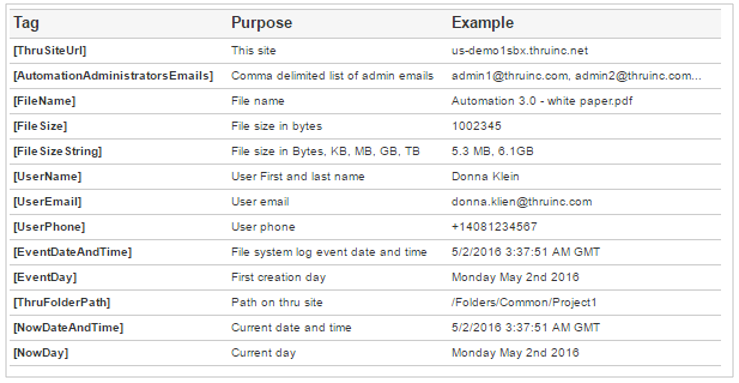
Task: Select the [NowDateAndTime] tag
Action: point(68,328)
